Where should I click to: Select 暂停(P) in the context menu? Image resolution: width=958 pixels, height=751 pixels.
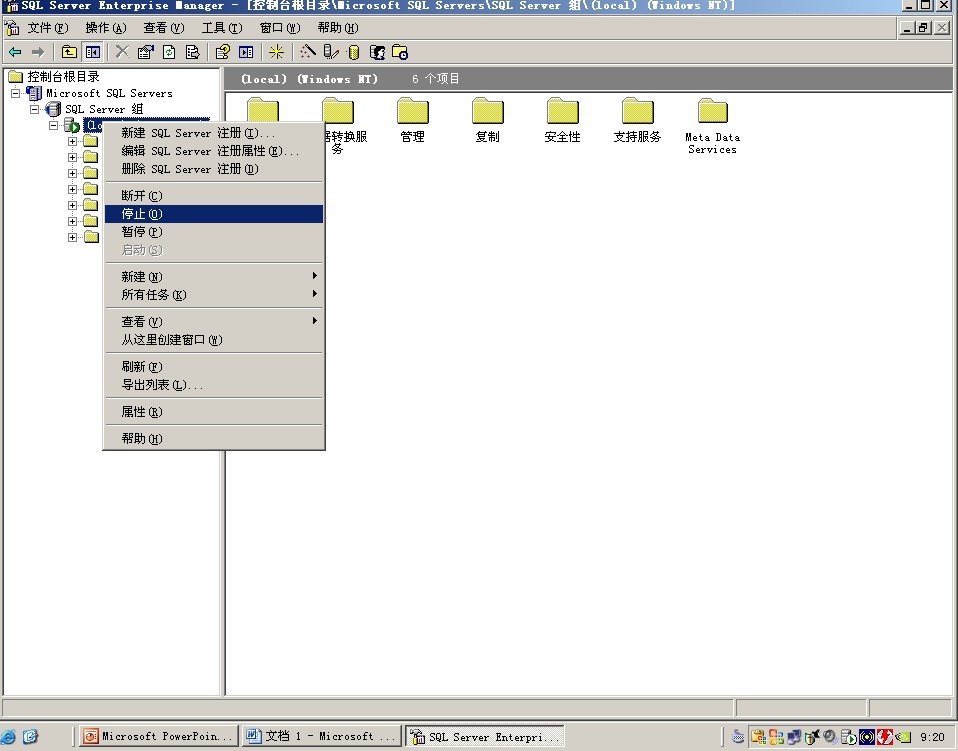214,232
